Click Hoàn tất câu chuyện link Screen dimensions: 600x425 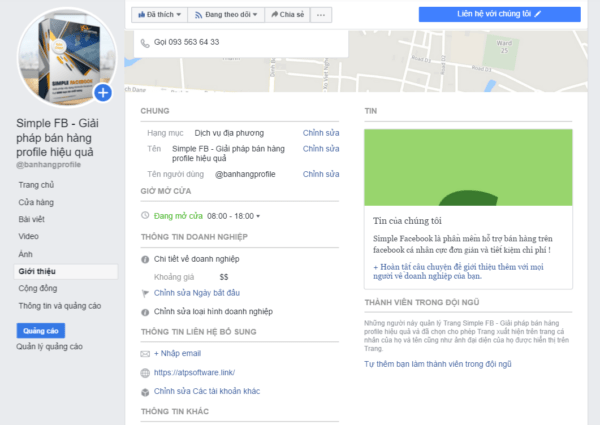pos(458,272)
